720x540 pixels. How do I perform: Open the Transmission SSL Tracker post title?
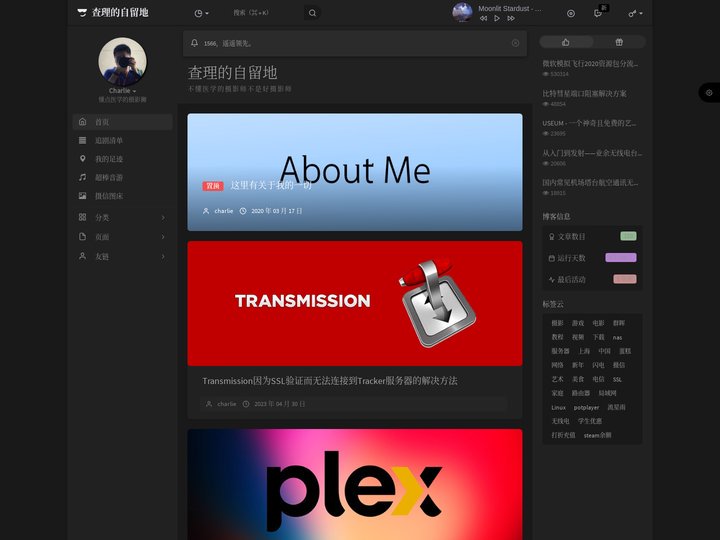(x=330, y=381)
